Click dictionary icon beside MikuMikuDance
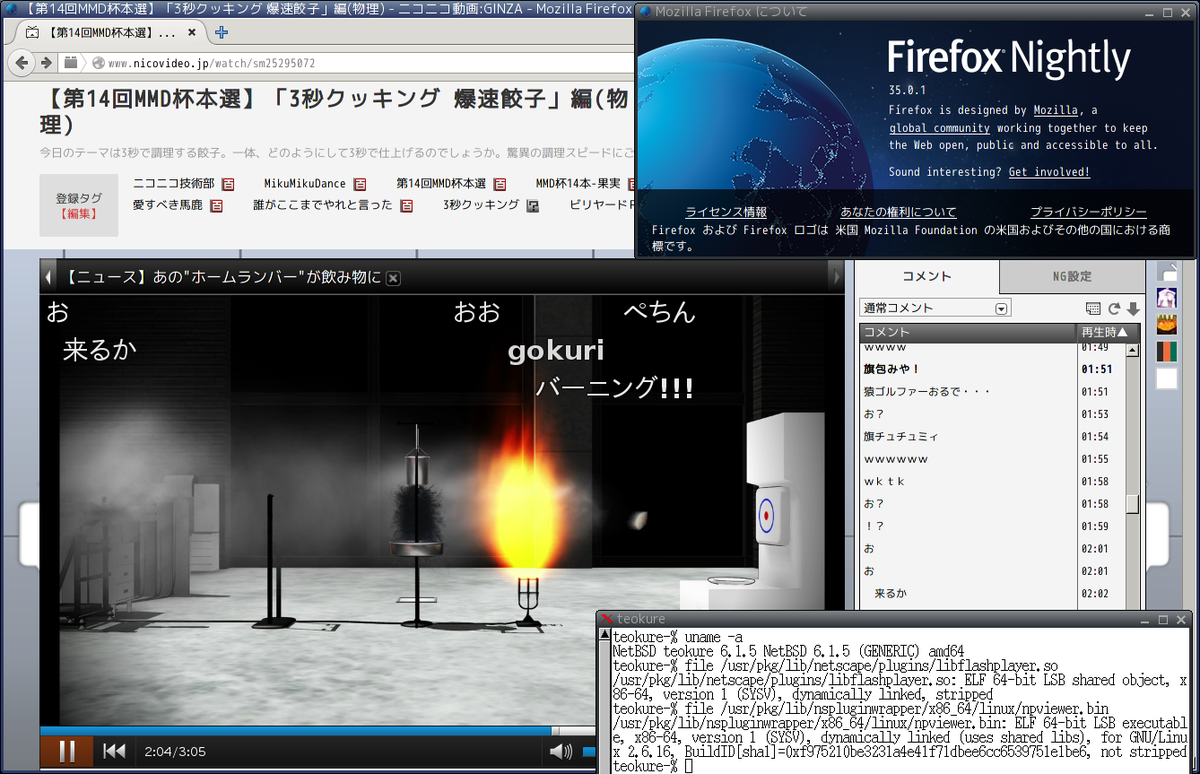 coord(360,184)
